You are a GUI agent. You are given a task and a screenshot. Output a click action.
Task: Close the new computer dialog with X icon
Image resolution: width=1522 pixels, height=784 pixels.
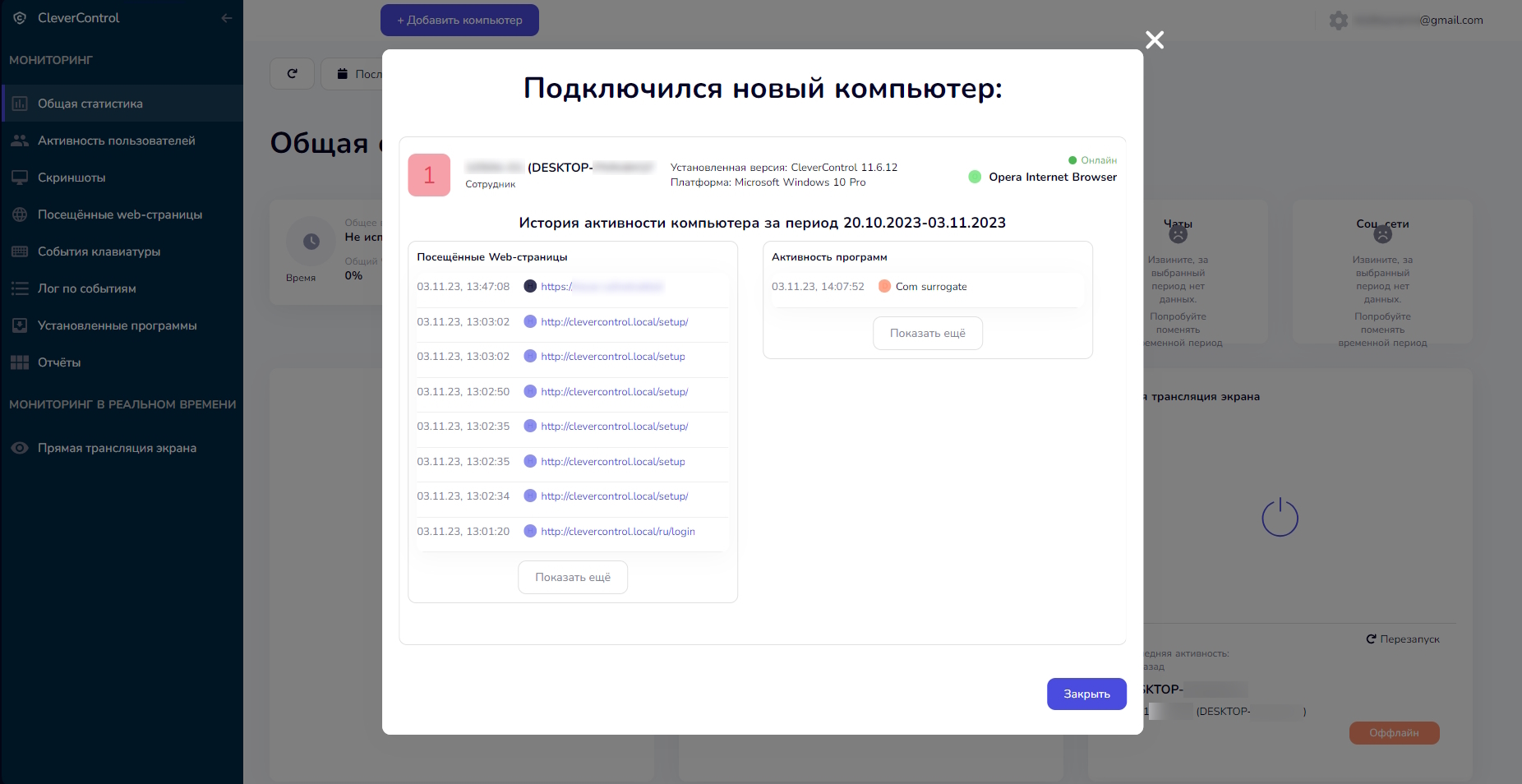[1155, 39]
